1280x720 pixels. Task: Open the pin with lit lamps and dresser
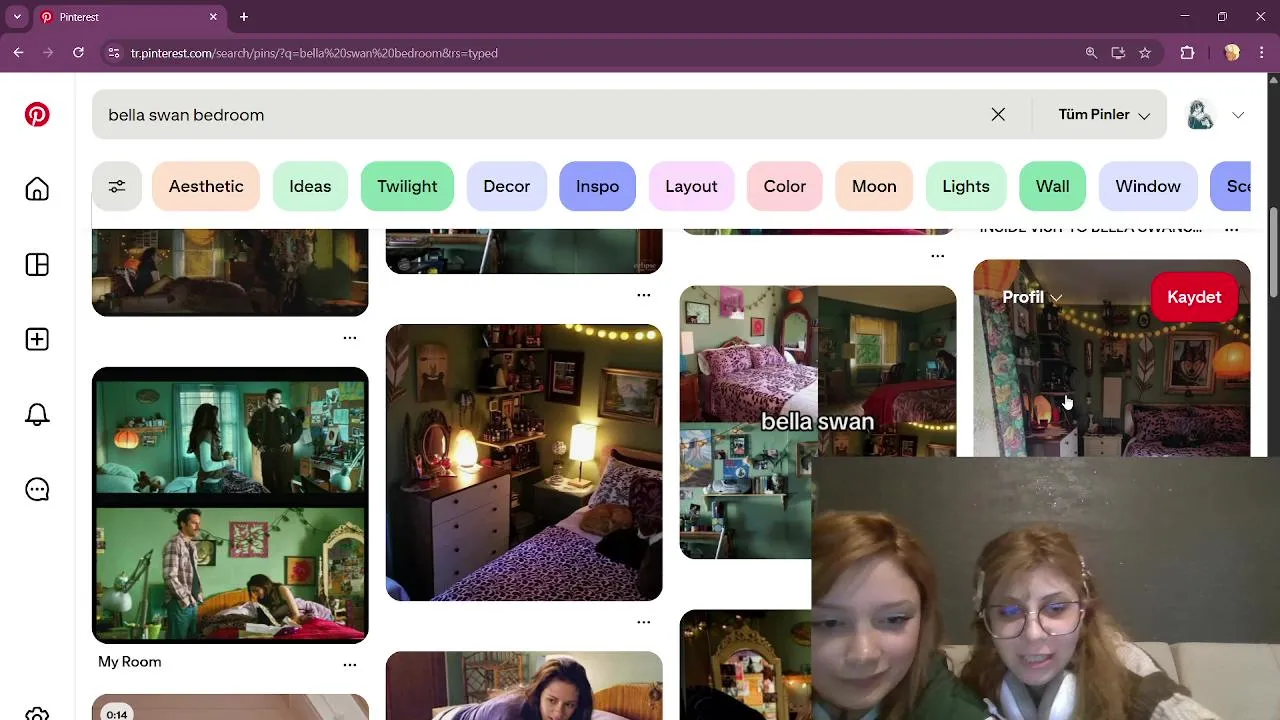click(x=524, y=462)
